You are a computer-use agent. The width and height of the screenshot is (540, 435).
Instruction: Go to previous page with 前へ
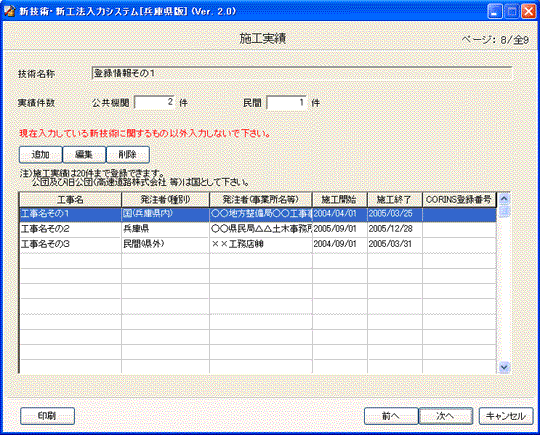[x=391, y=416]
